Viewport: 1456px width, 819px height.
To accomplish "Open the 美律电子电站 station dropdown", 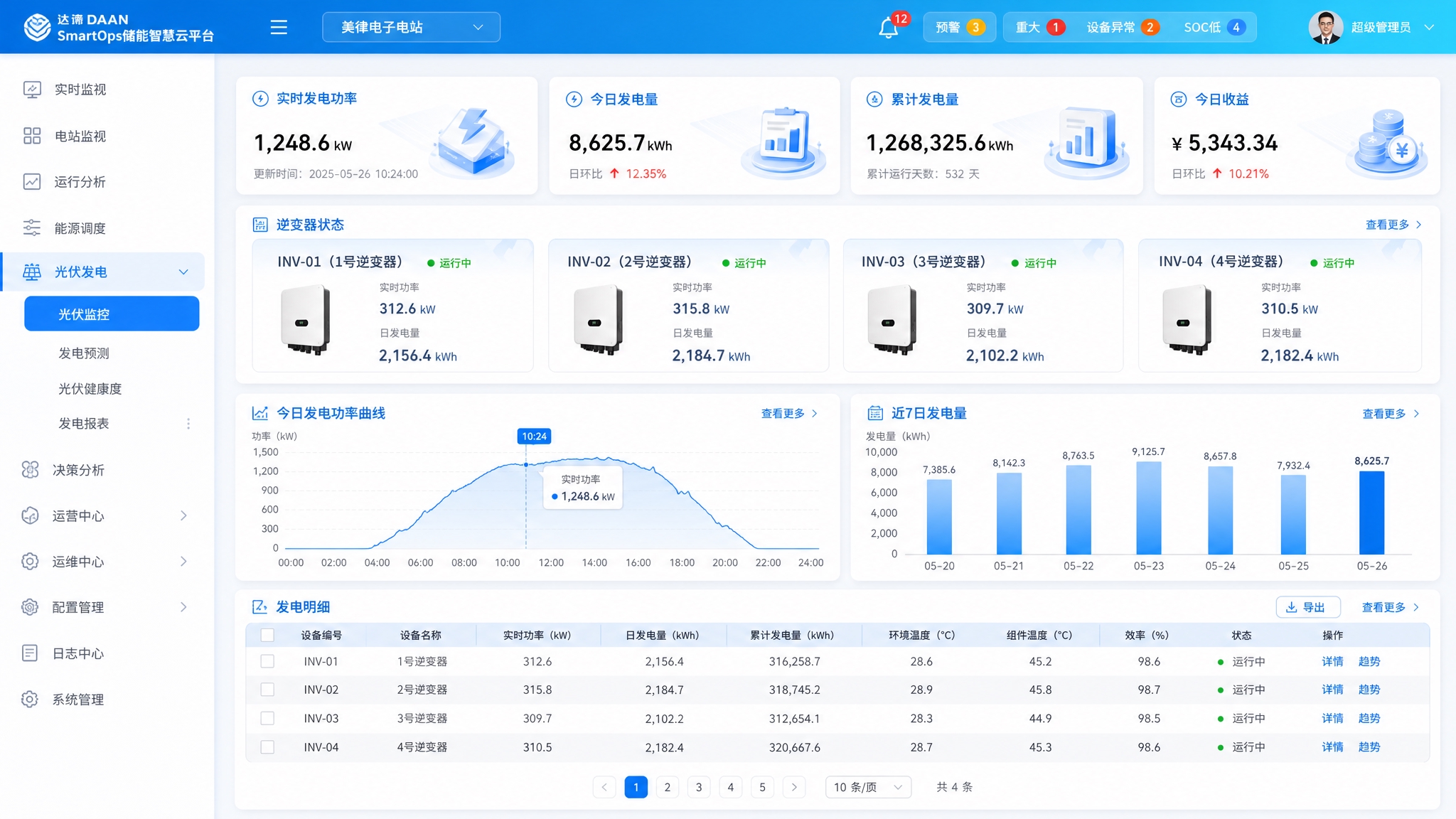I will [x=411, y=27].
